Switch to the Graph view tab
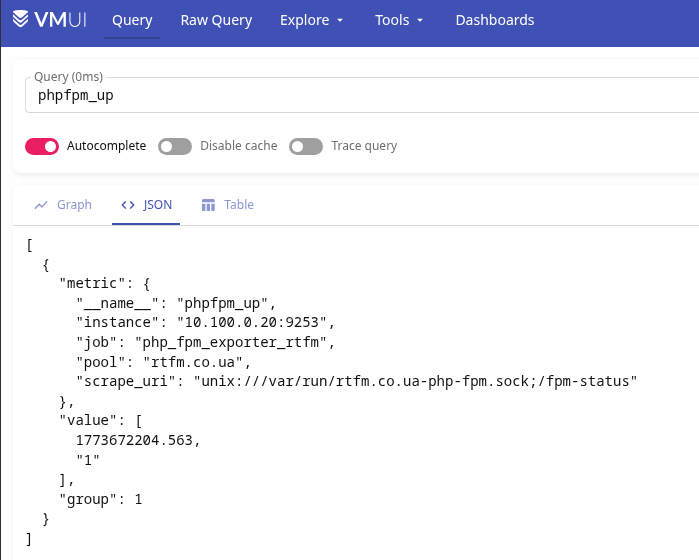The image size is (699, 560). [73, 205]
